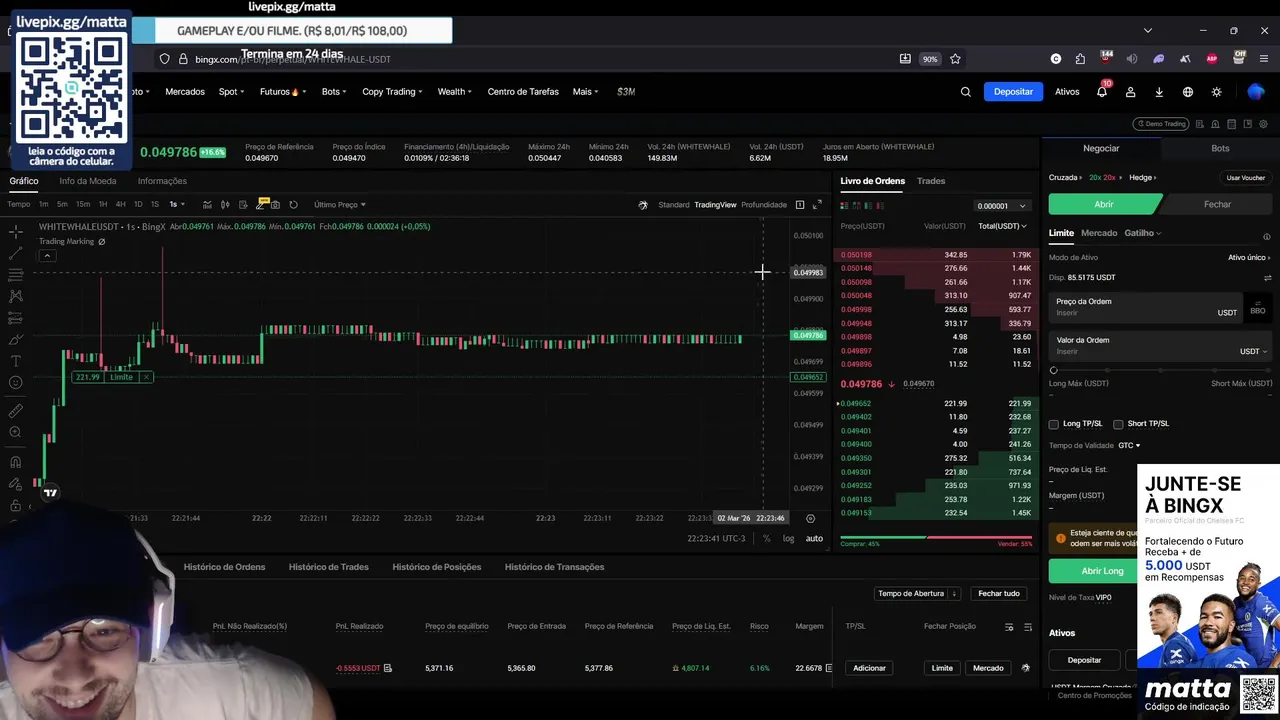1280x720 pixels.
Task: Open notifications bell with badge
Action: tap(1102, 92)
